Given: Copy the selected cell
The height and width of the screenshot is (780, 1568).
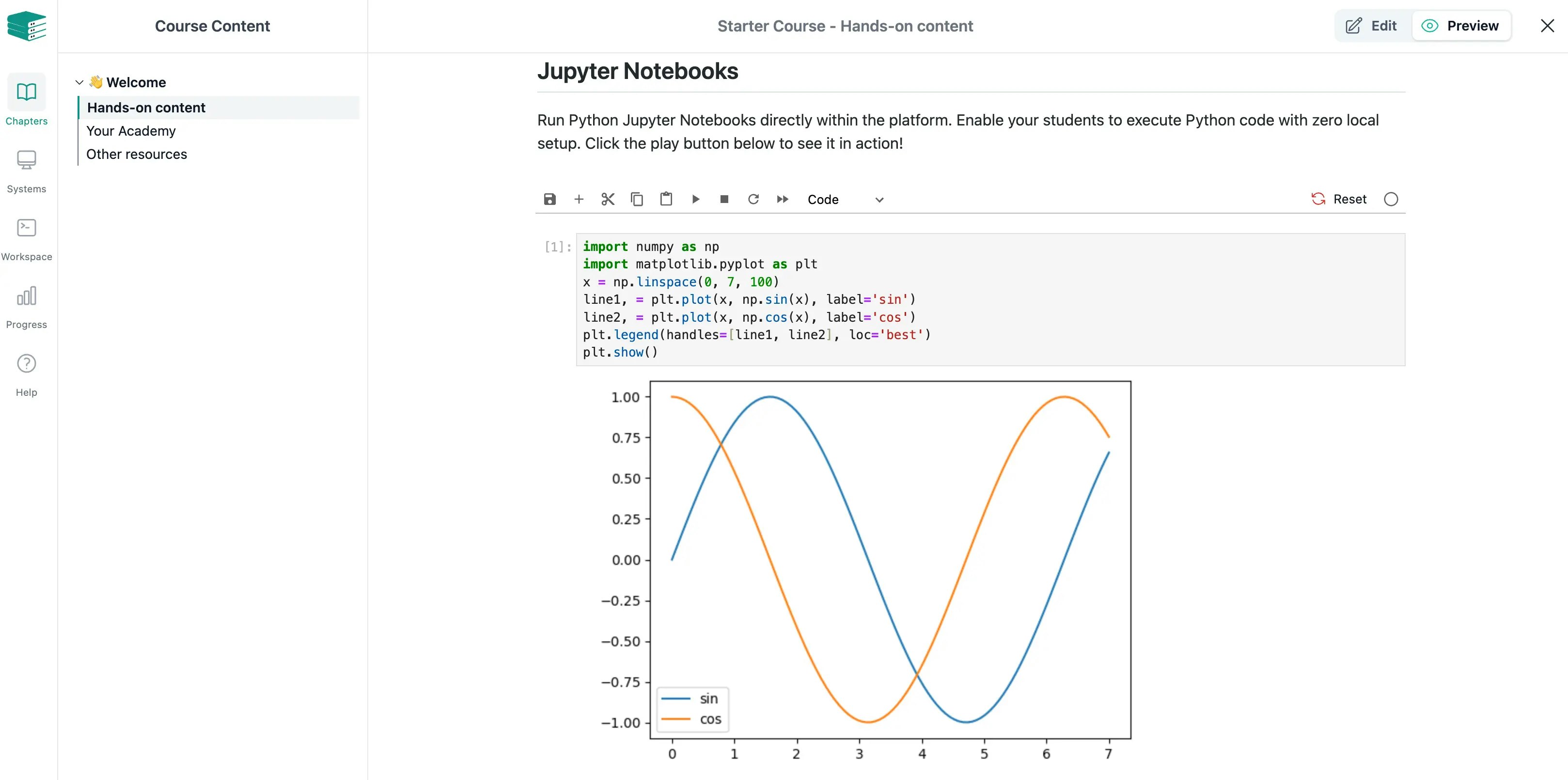Looking at the screenshot, I should tap(637, 199).
